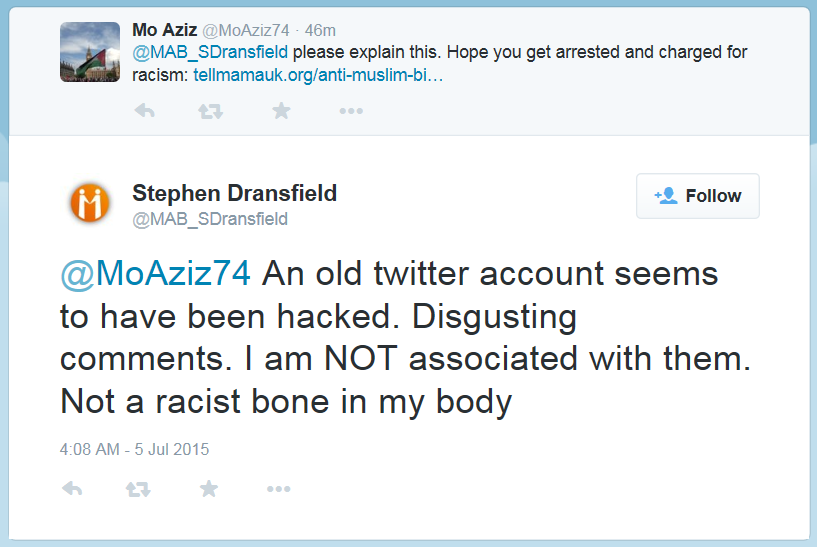Open Mo Aziz's profile picture
817x547 pixels.
coord(91,52)
